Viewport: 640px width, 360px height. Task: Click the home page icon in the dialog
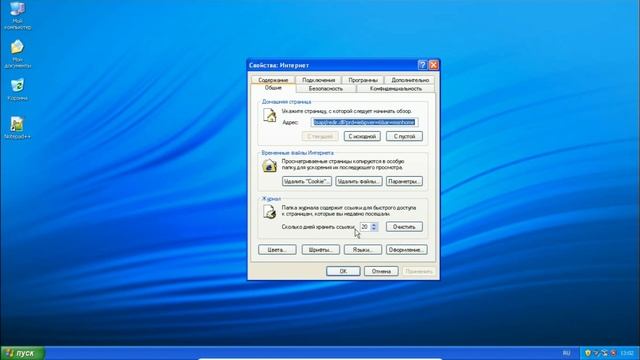269,116
